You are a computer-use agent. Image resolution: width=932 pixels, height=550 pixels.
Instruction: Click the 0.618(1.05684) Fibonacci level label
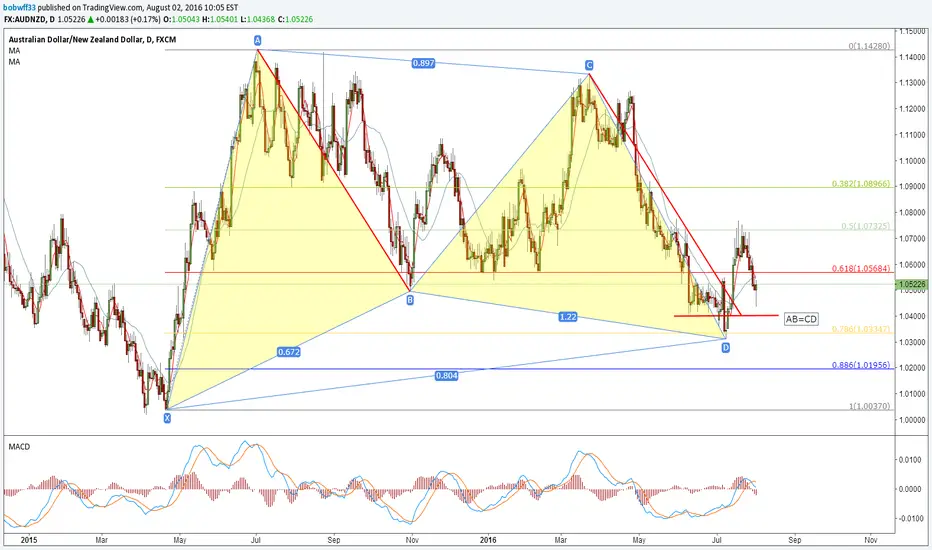(861, 268)
